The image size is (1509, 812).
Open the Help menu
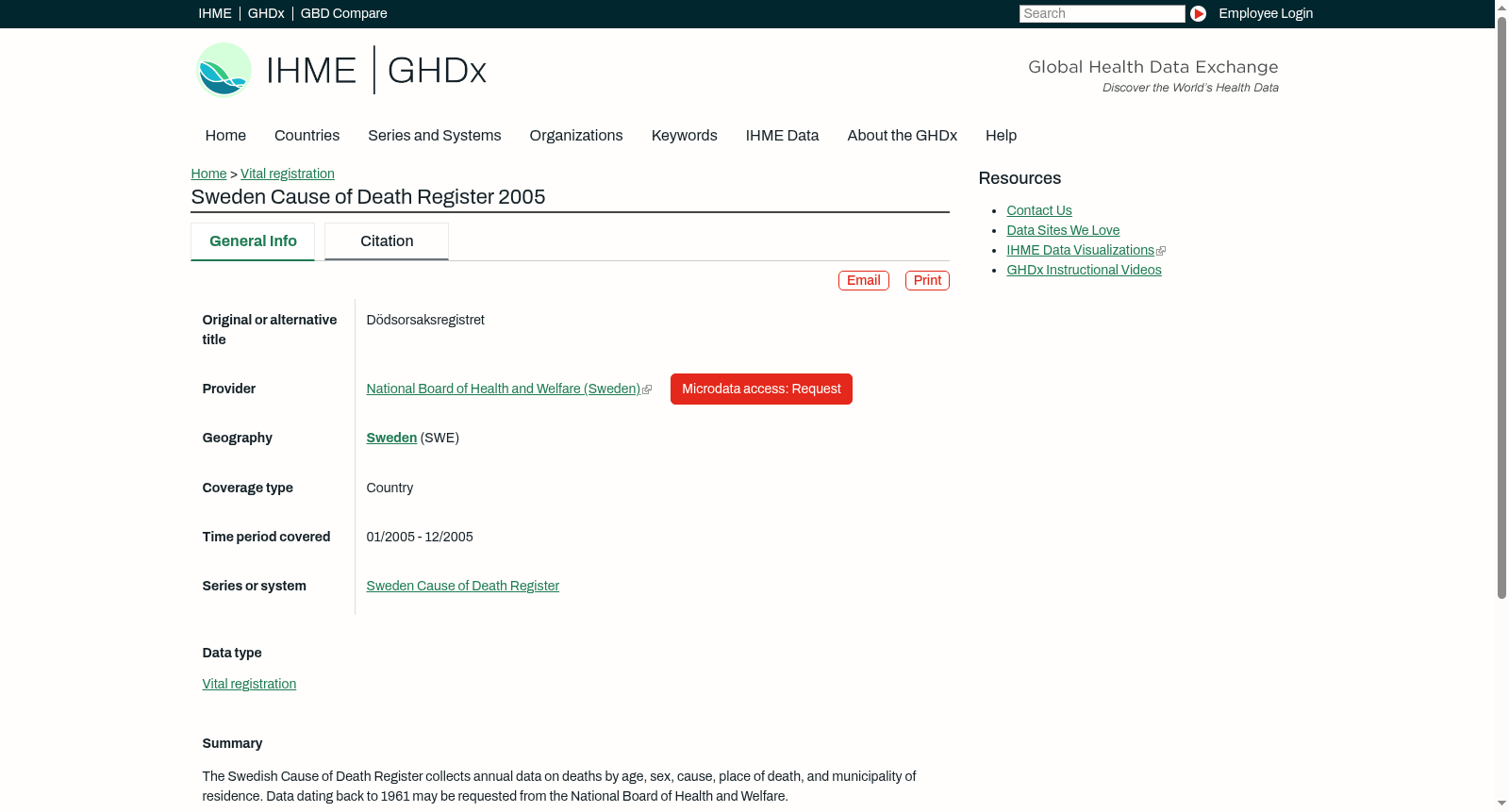tap(1001, 136)
